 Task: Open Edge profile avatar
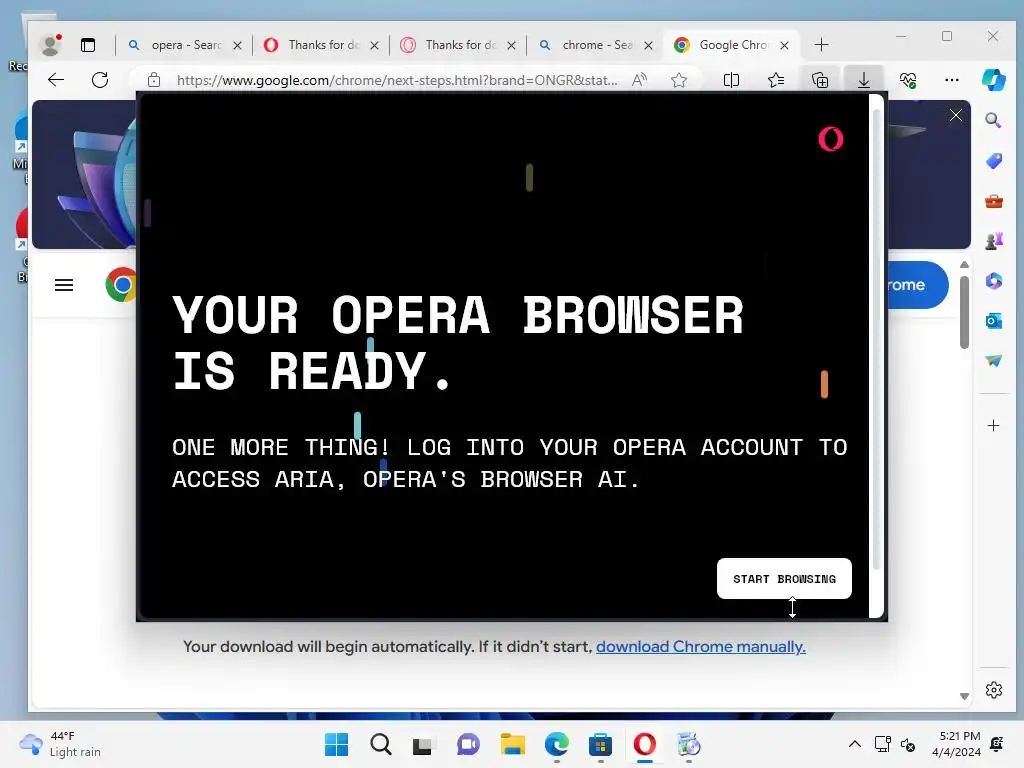[50, 44]
